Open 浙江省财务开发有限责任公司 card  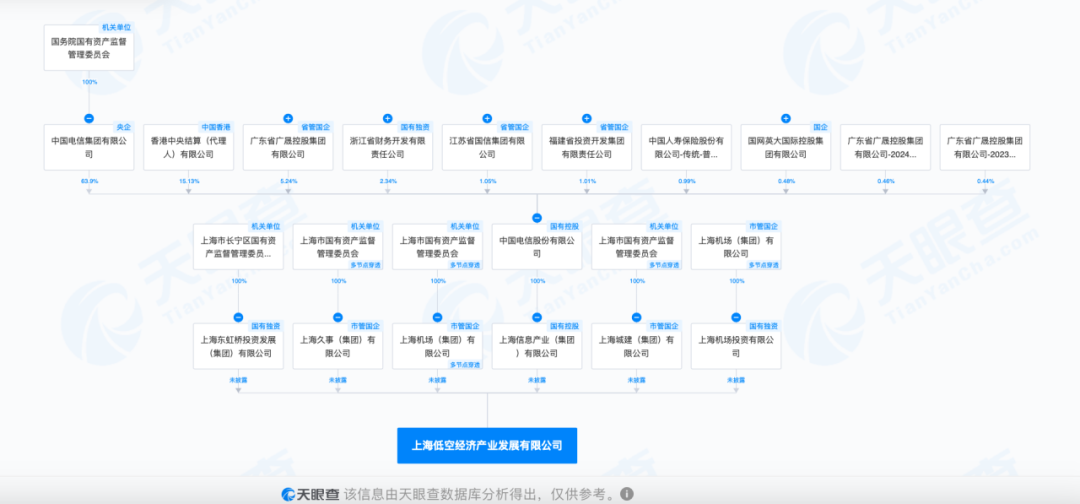(x=388, y=147)
